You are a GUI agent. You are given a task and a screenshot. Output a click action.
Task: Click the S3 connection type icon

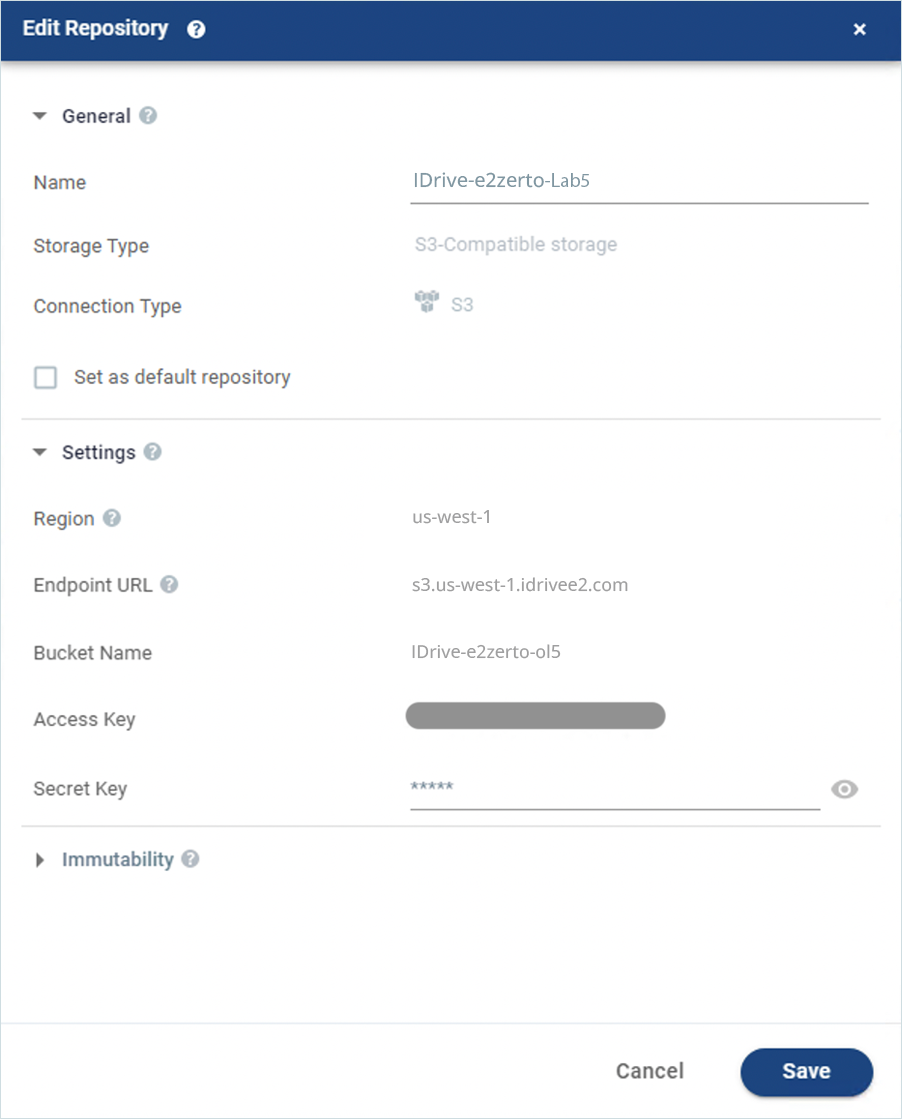427,303
